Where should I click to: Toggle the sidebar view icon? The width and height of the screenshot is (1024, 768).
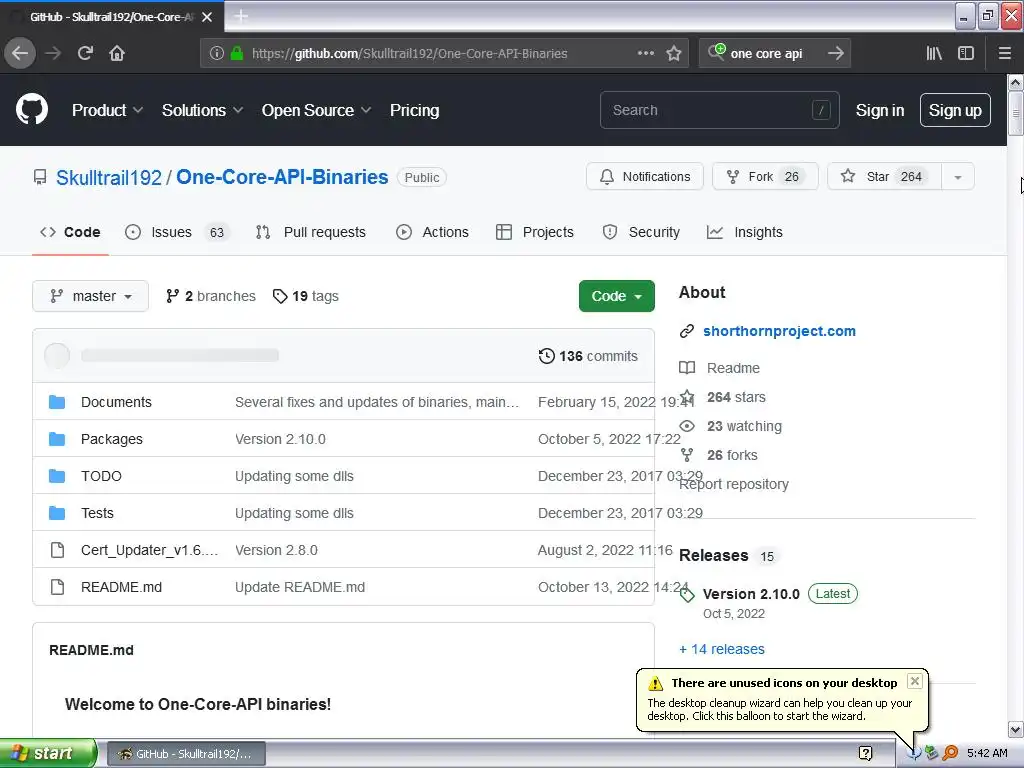tap(966, 54)
